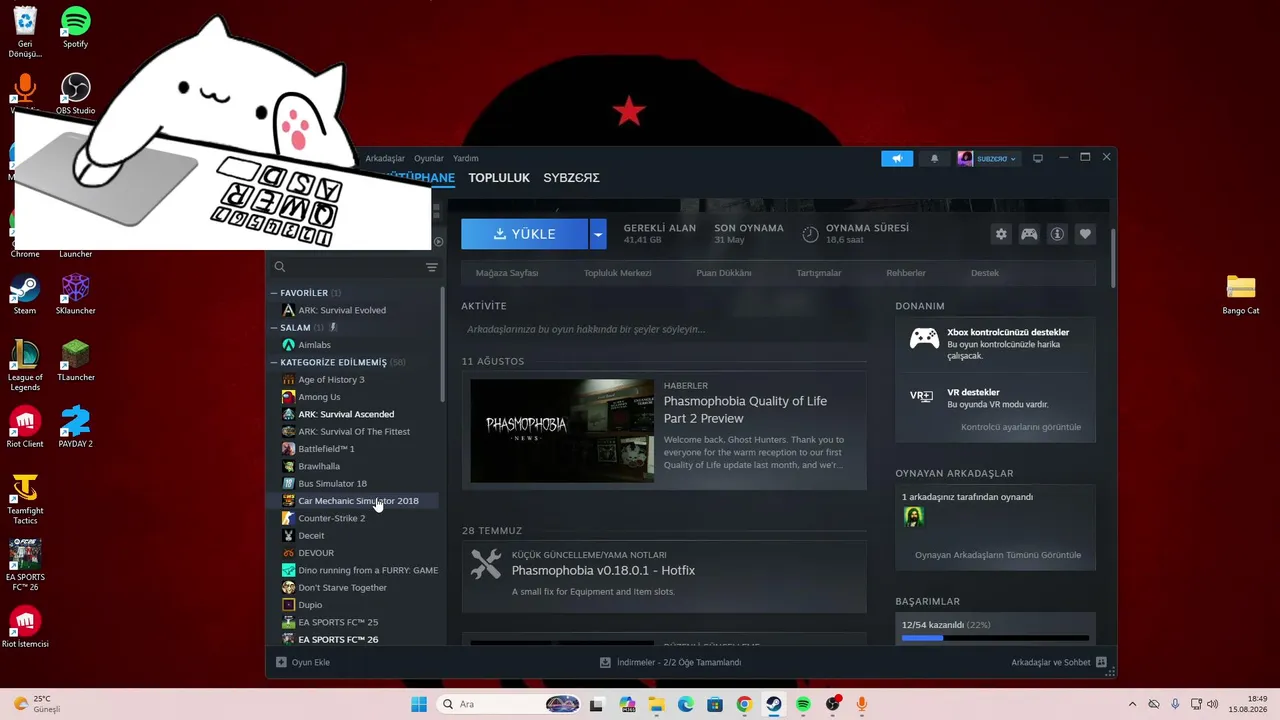Screen dimensions: 1280x720
Task: Open Windows Start menu
Action: (x=419, y=704)
